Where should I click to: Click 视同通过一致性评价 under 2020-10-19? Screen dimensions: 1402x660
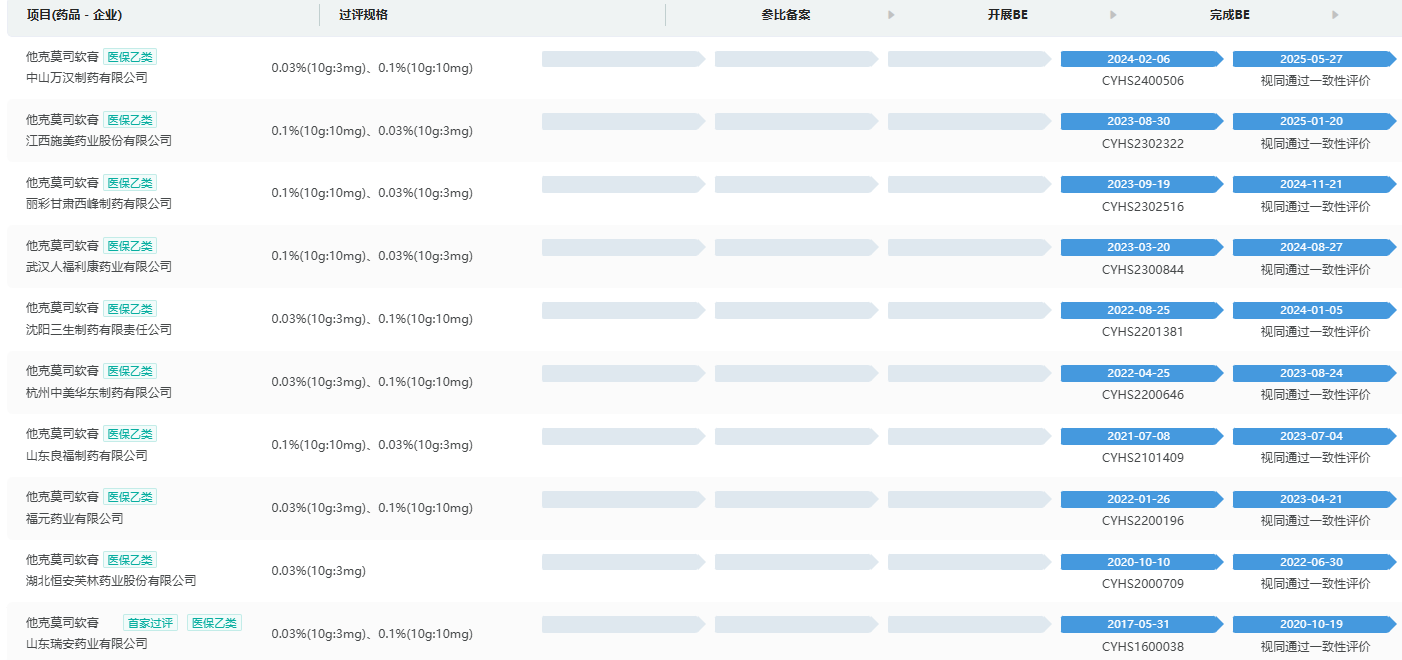[x=1315, y=647]
